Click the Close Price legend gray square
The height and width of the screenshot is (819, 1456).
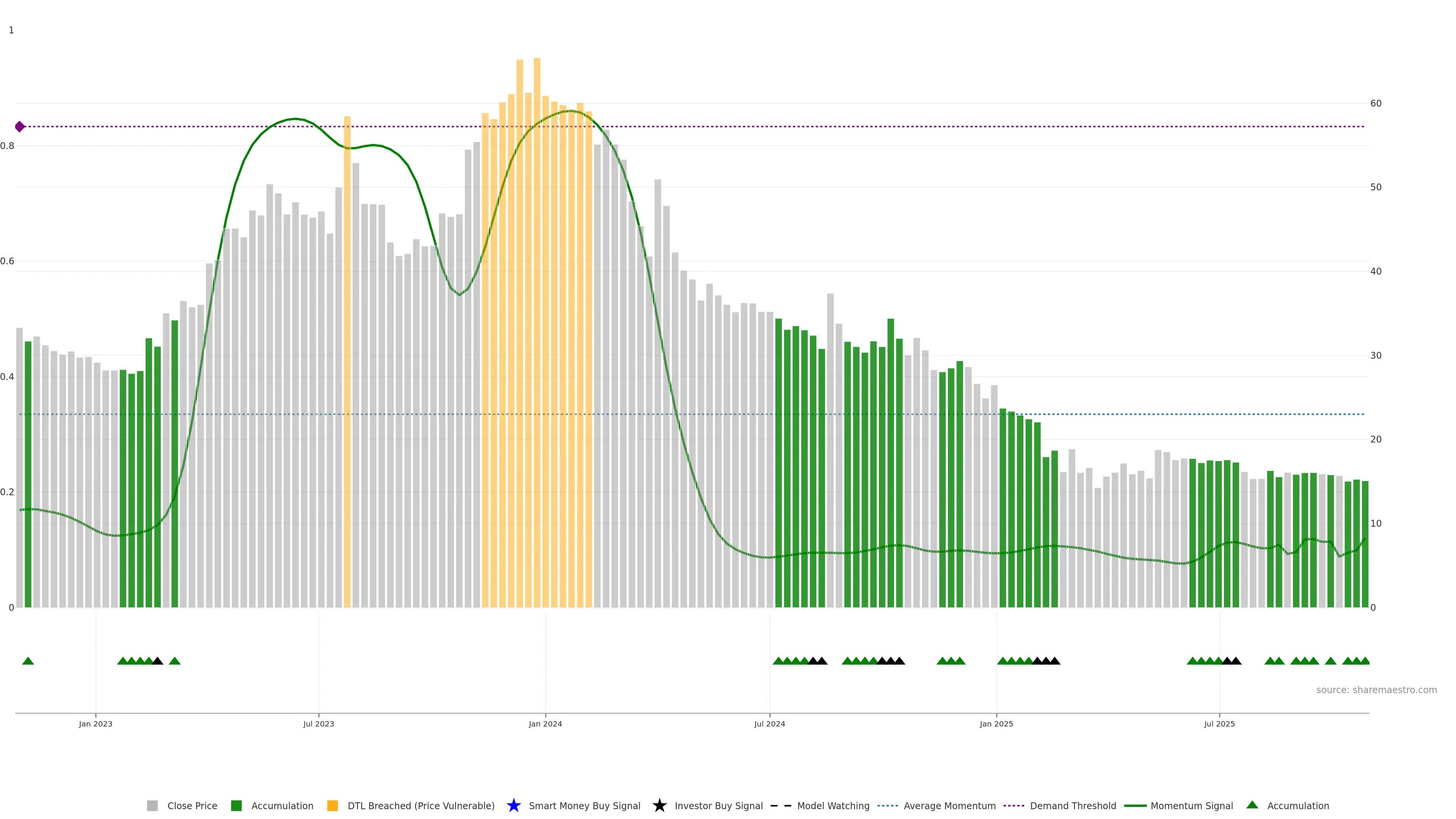coord(152,805)
